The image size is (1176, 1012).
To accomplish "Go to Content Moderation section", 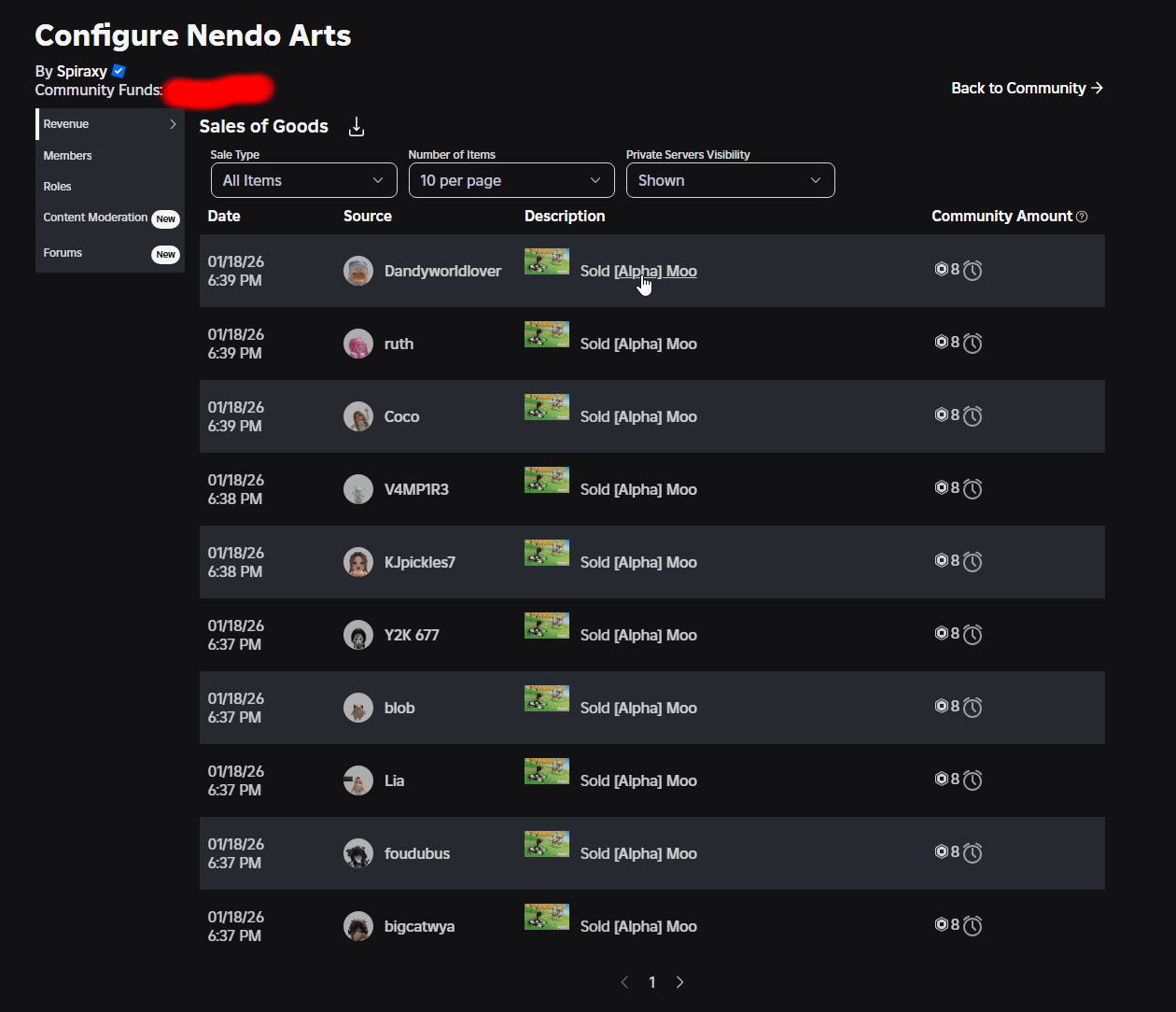I will click(95, 218).
